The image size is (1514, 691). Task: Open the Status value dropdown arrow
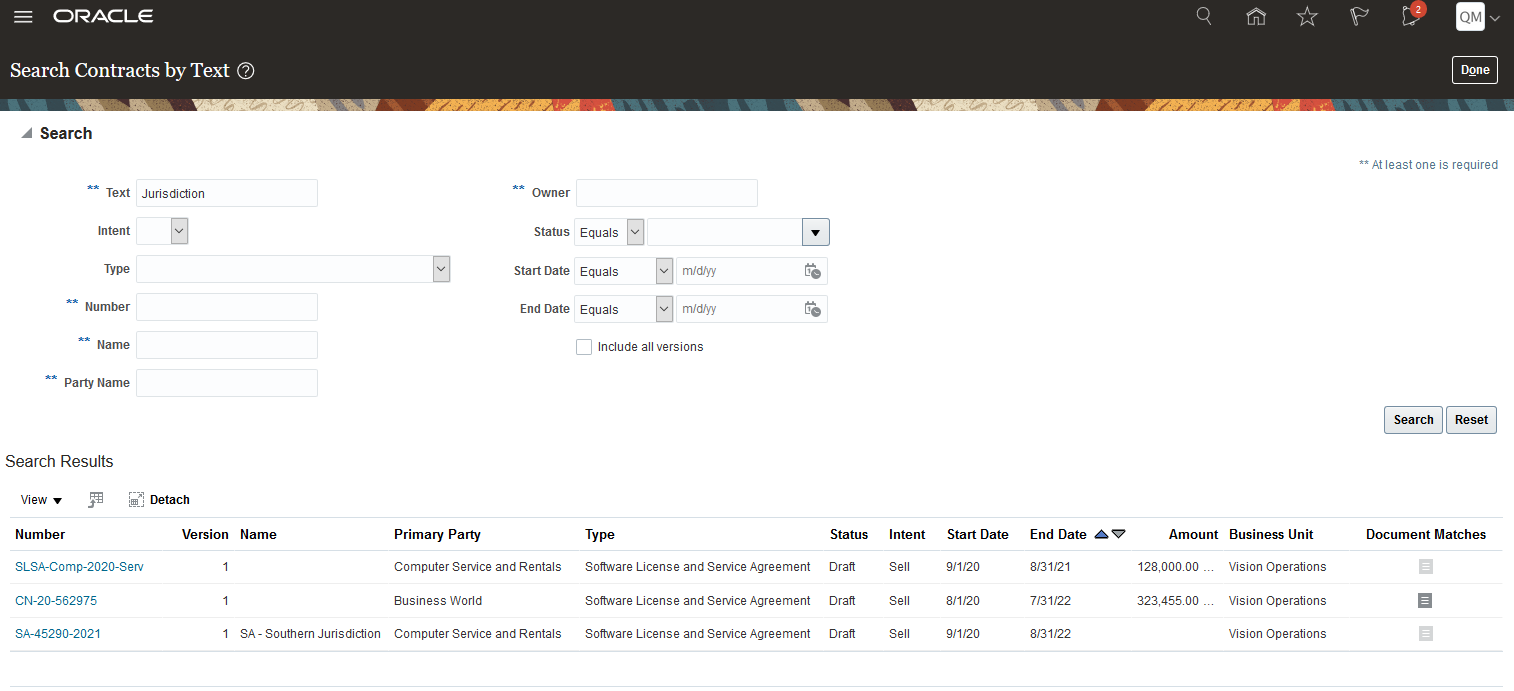click(x=815, y=232)
